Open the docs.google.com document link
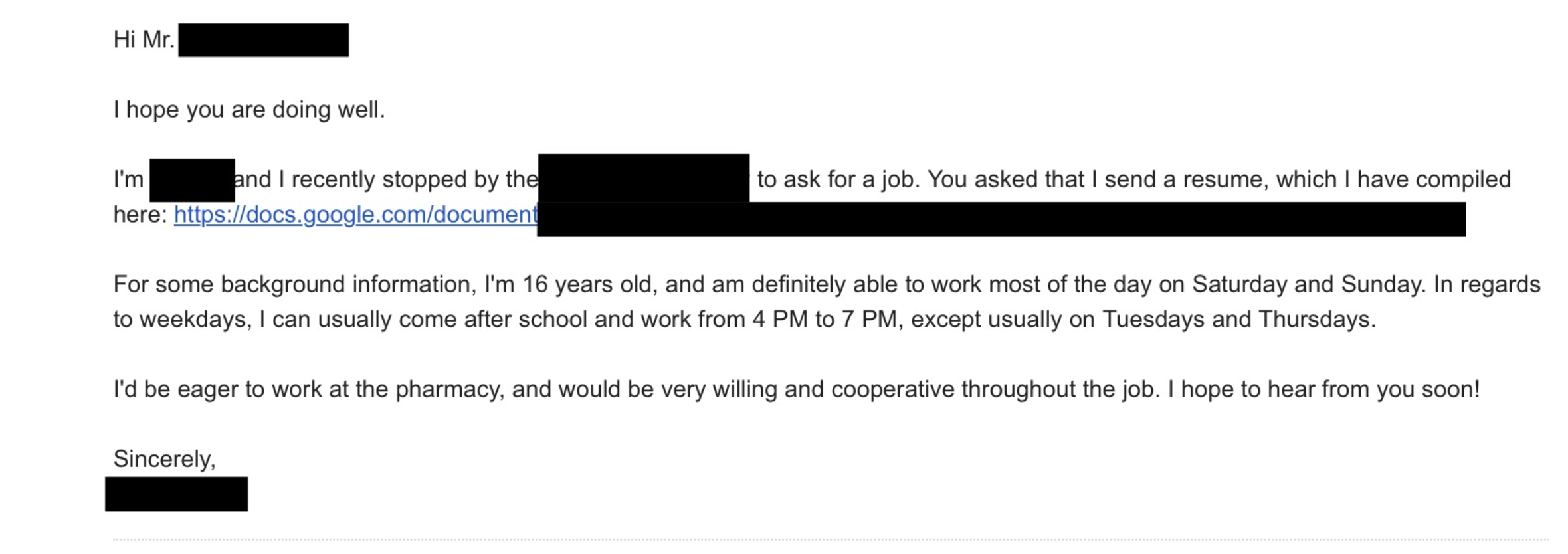 [355, 215]
